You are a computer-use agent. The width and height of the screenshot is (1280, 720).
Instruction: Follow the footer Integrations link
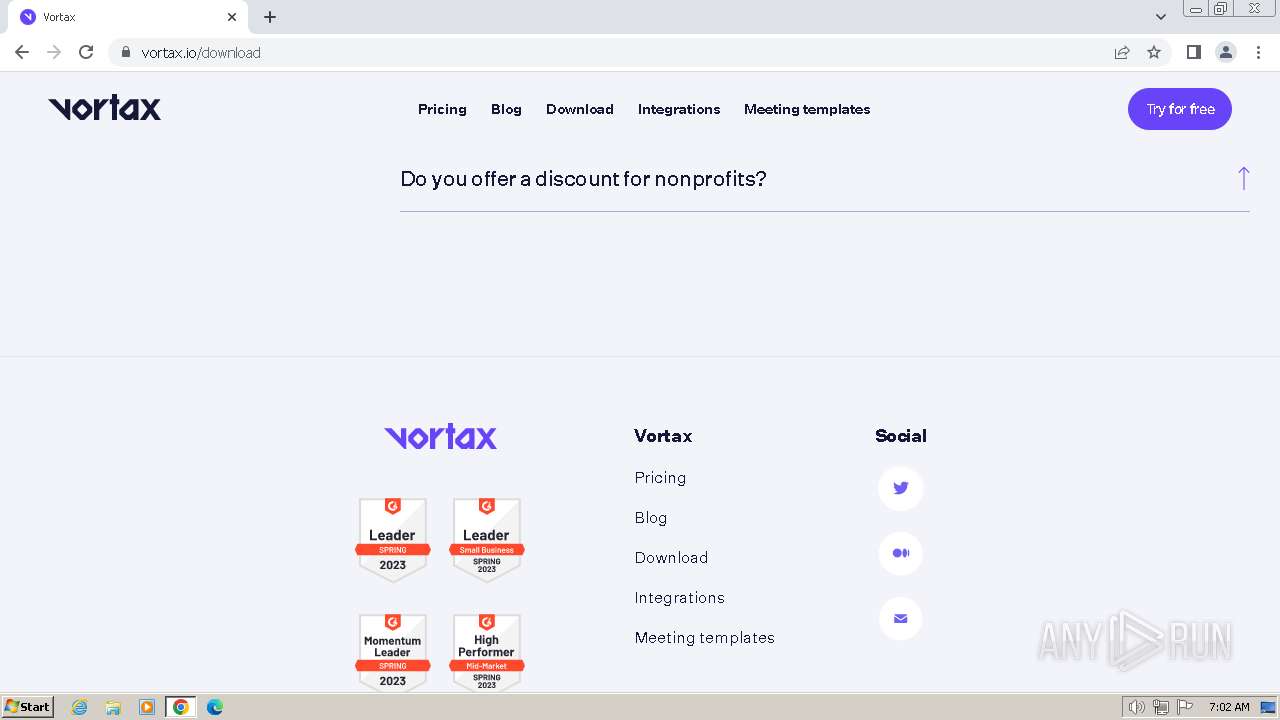(680, 598)
